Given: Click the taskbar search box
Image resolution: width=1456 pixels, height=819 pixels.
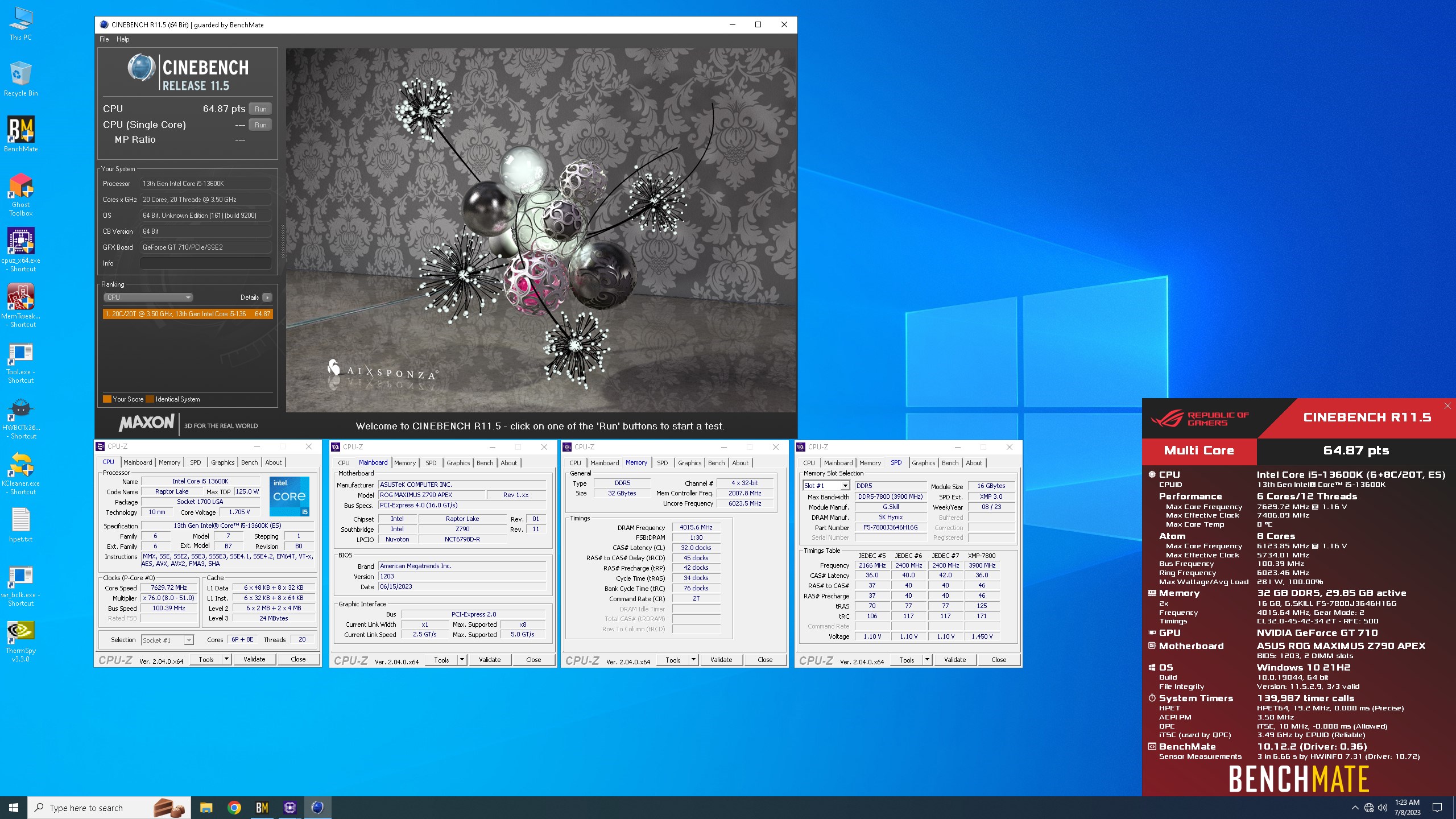Looking at the screenshot, I should (x=110, y=808).
